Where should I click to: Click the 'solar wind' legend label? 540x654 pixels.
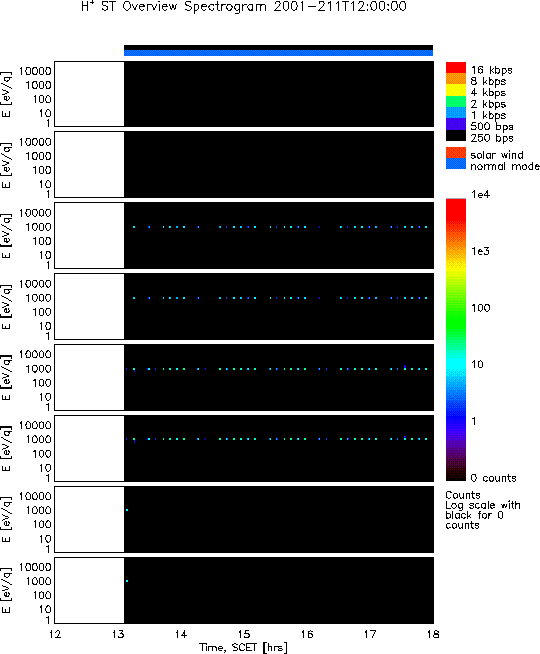pyautogui.click(x=497, y=155)
